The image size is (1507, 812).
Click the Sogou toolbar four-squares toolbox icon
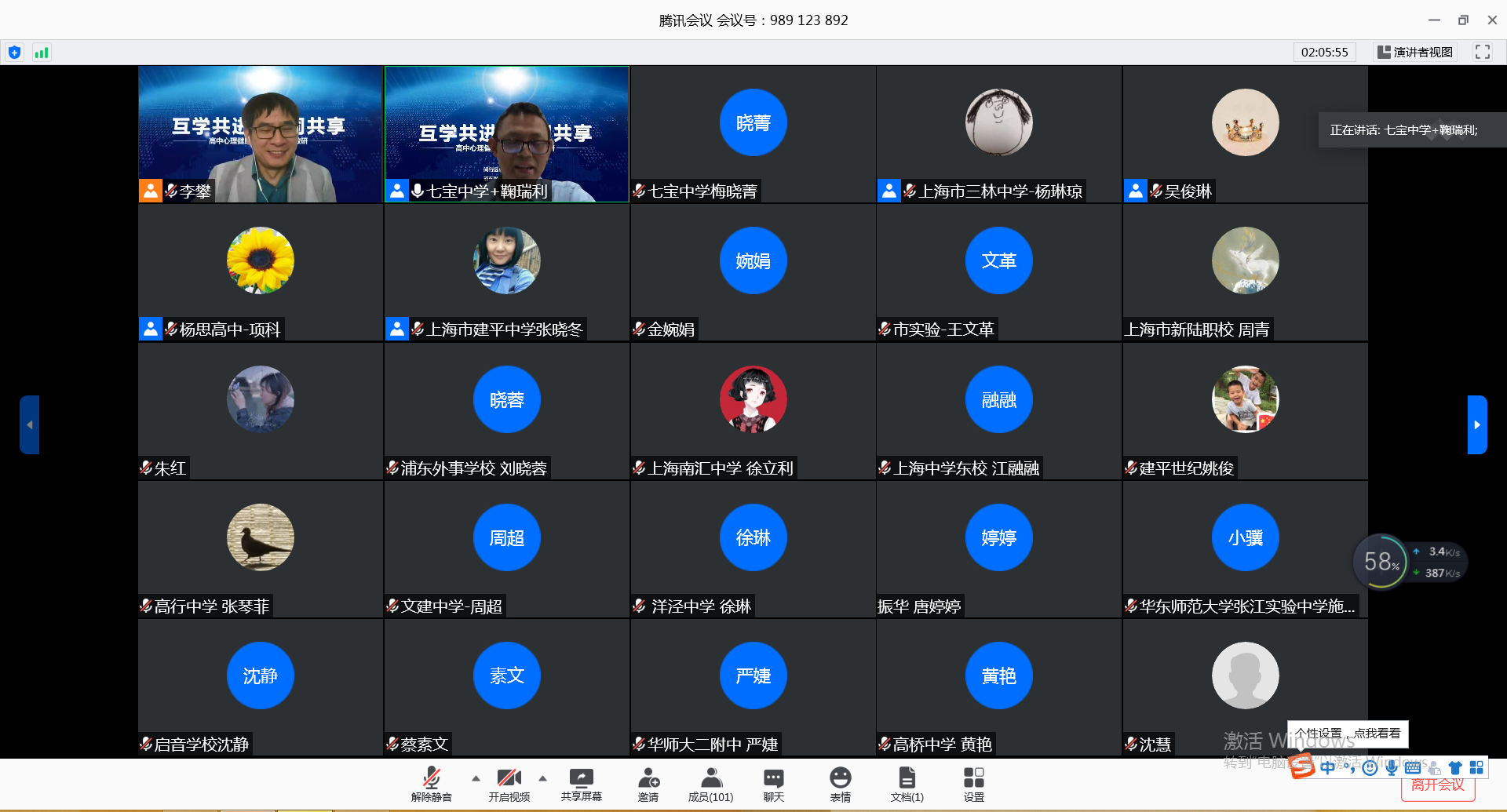click(1476, 767)
